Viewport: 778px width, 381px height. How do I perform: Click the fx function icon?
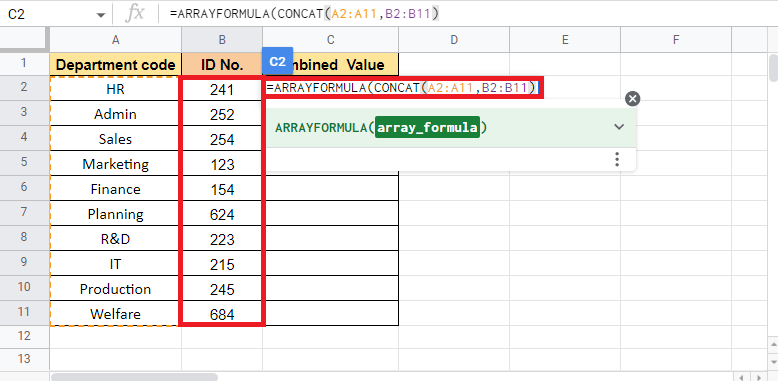coord(134,14)
